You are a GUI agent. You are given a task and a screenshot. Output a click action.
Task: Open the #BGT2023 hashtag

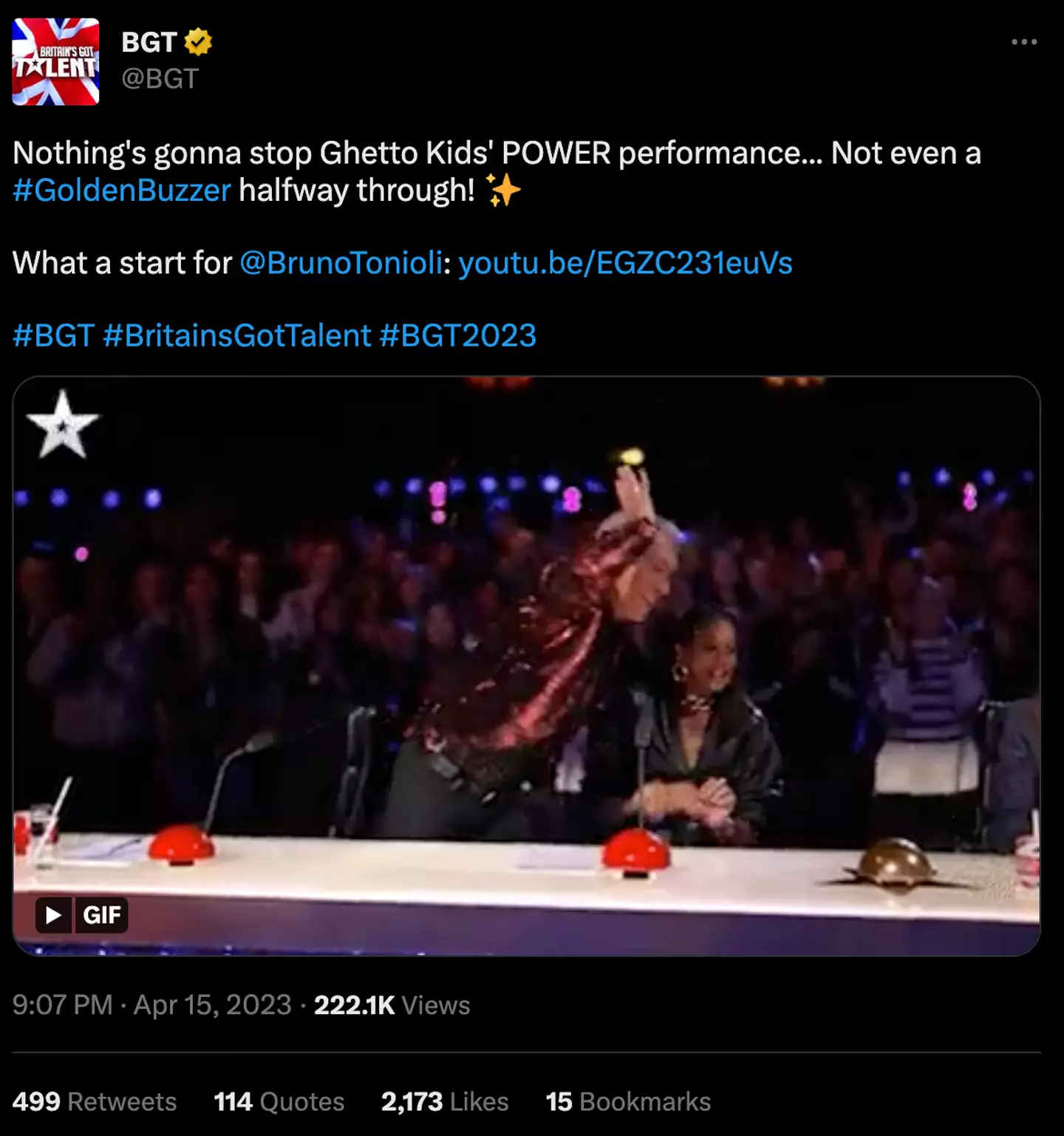pyautogui.click(x=457, y=335)
